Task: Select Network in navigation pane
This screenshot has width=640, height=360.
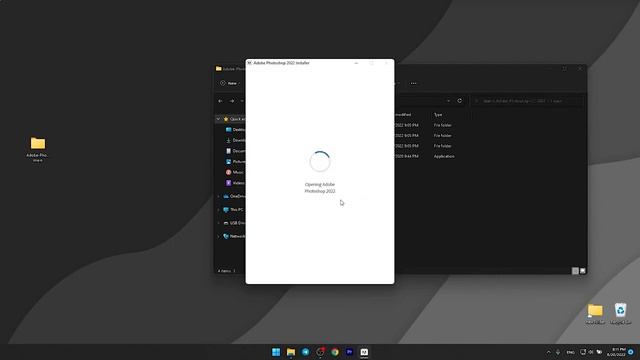Action: tap(234, 236)
